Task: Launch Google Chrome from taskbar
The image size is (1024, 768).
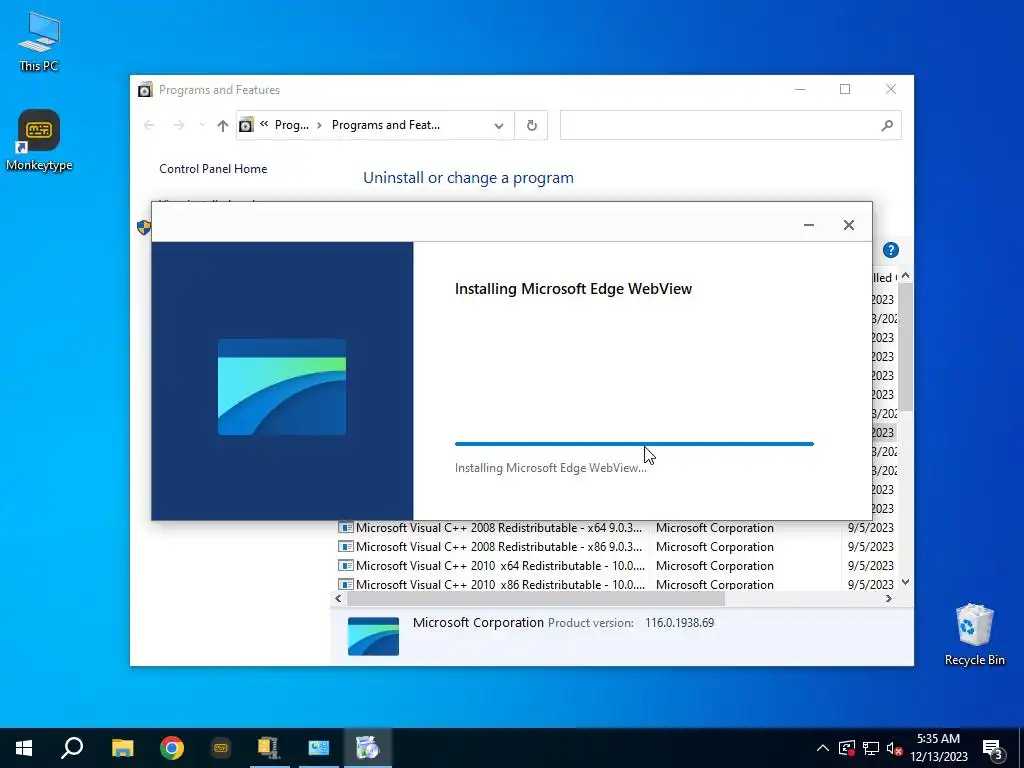Action: pyautogui.click(x=172, y=748)
